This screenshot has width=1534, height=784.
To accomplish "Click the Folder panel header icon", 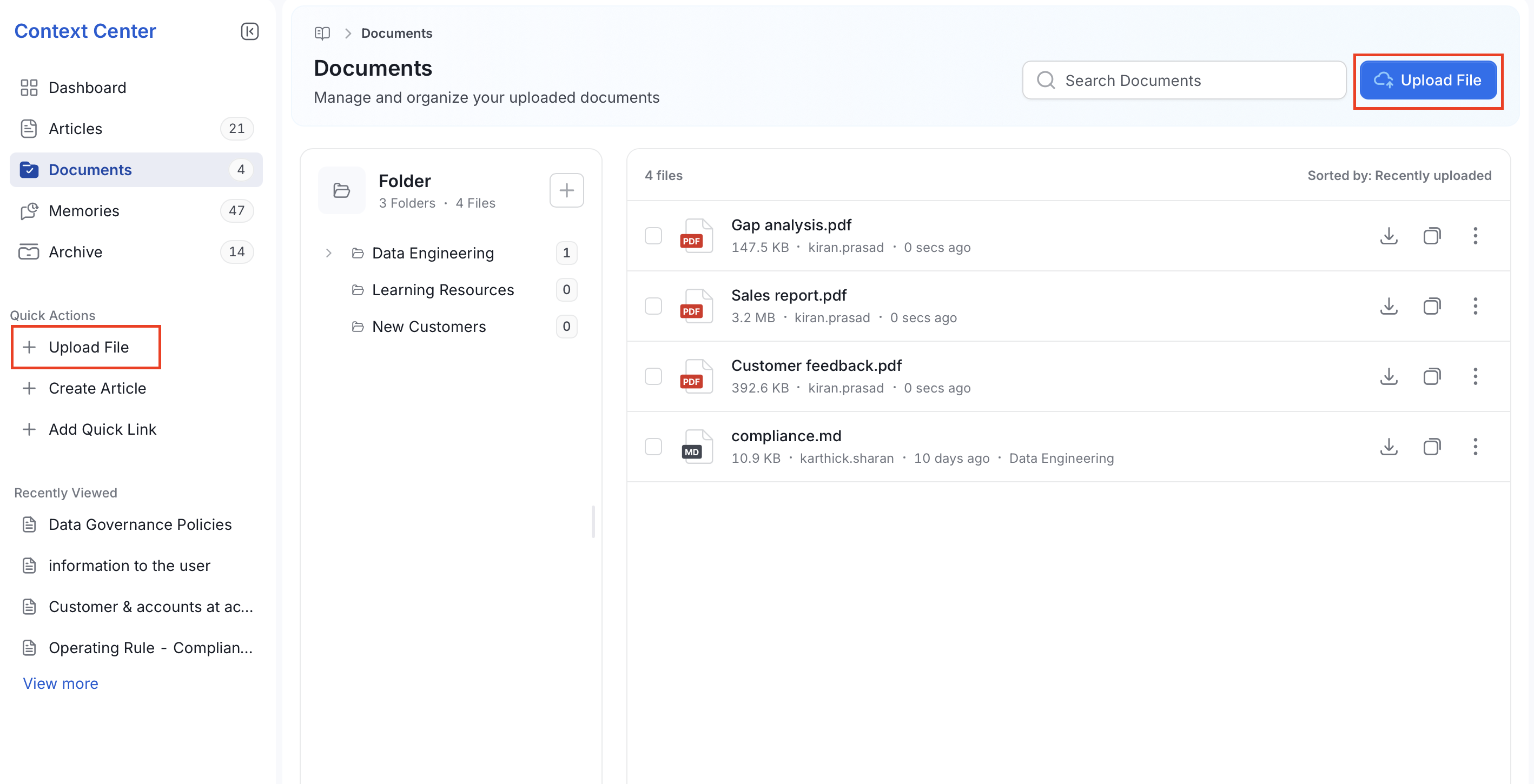I will pyautogui.click(x=342, y=190).
